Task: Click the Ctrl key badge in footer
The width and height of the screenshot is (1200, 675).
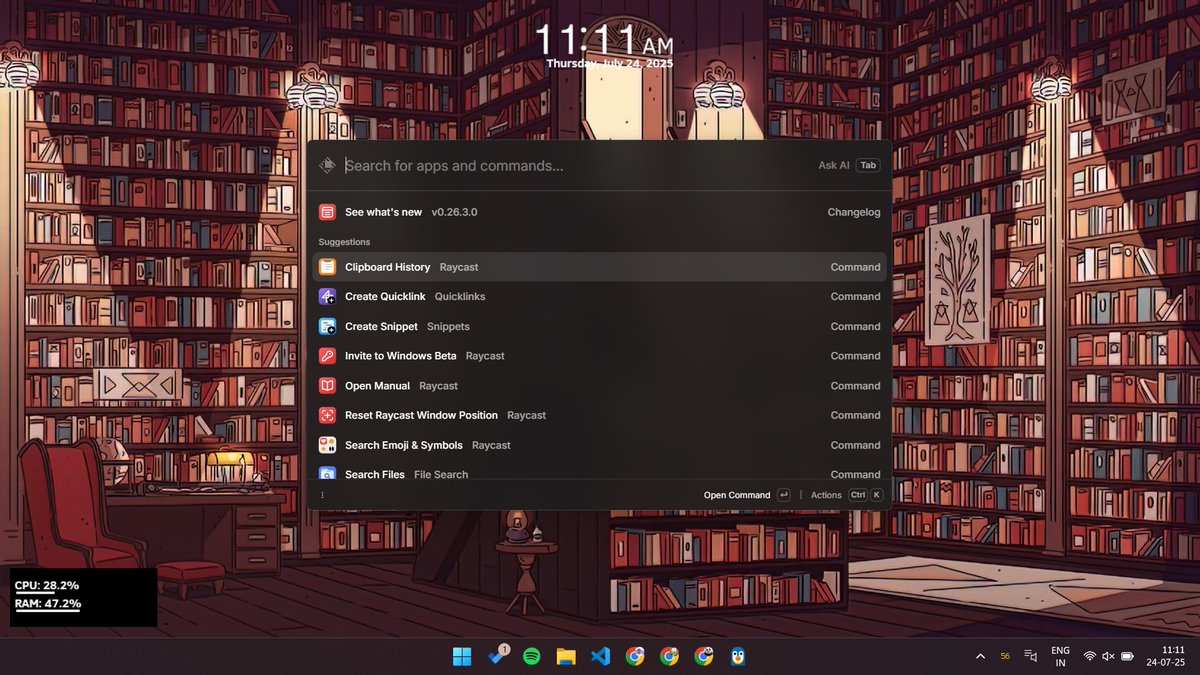Action: [858, 495]
